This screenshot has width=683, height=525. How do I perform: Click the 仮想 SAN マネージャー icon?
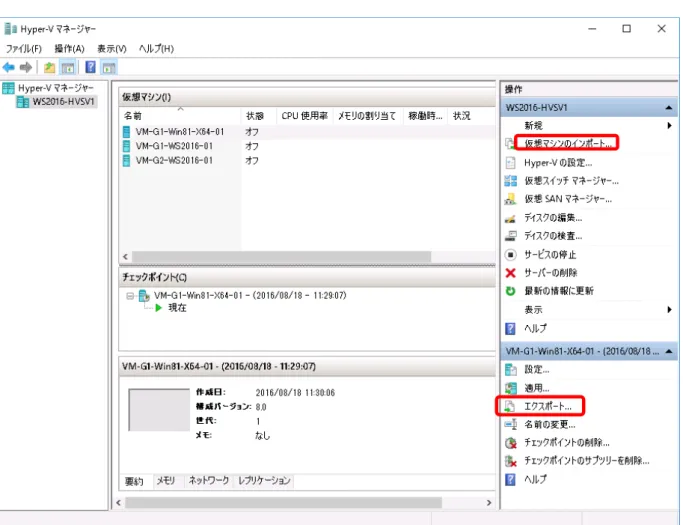click(510, 199)
